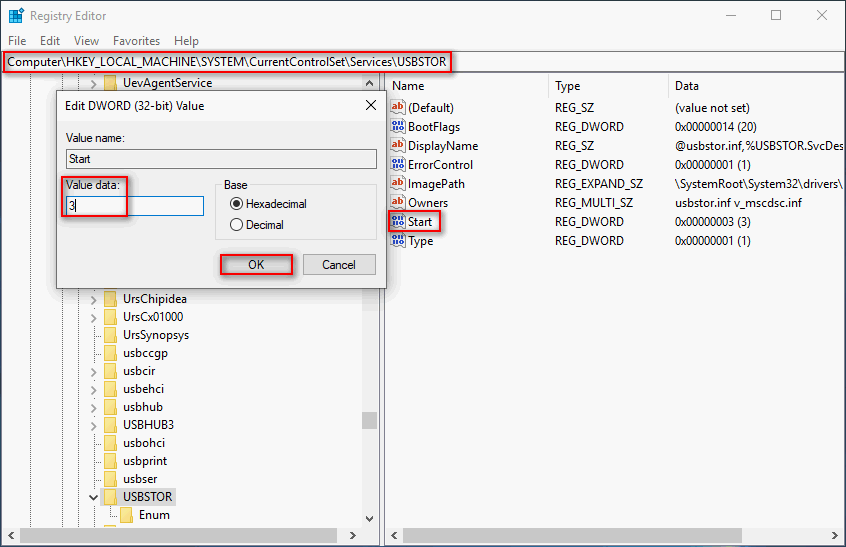Click the tree pane scroll-right arrow
Image resolution: width=846 pixels, height=547 pixels.
[x=352, y=535]
